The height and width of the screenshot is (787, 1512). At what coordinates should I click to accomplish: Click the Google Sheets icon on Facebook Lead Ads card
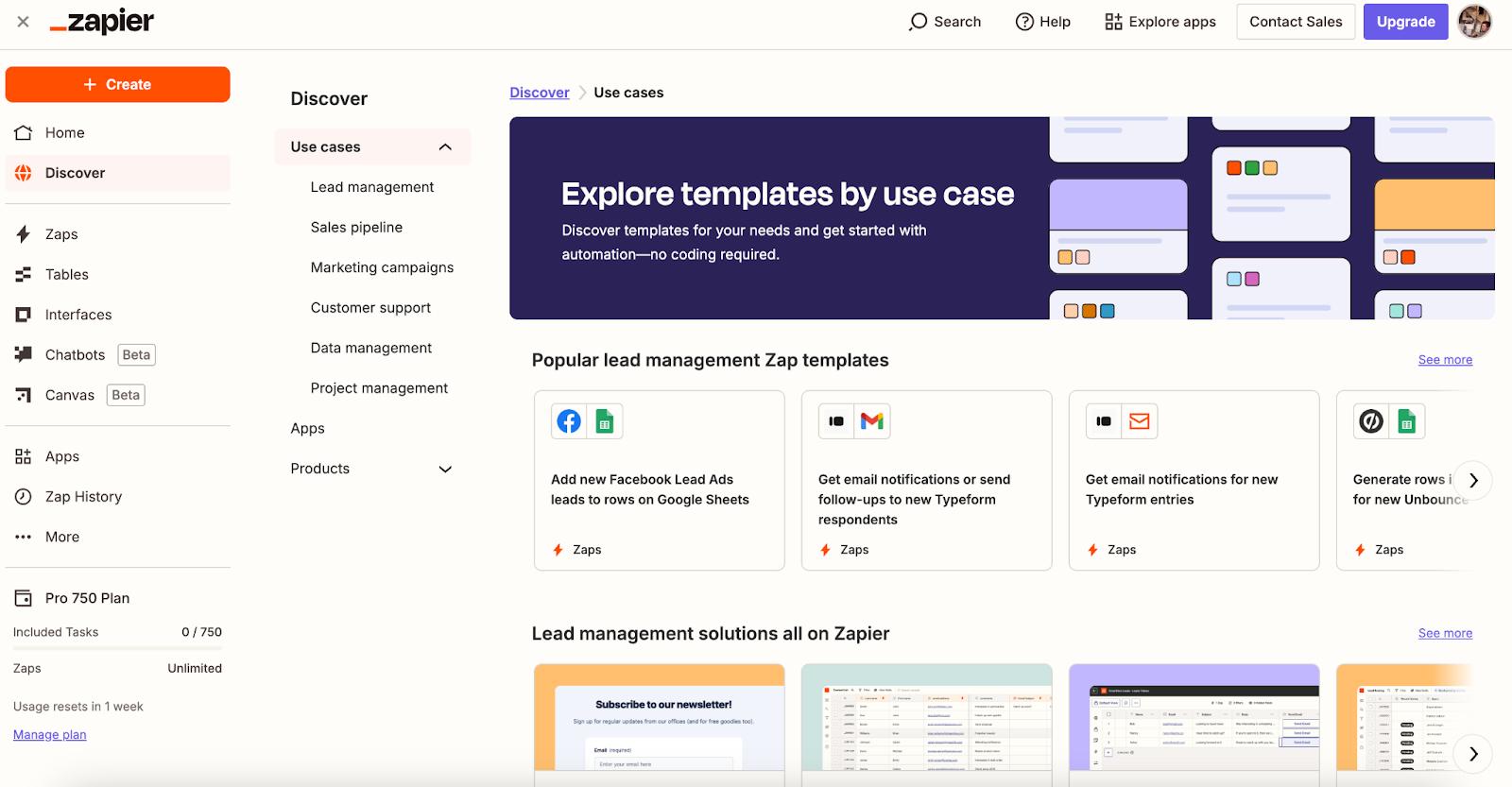pos(605,421)
